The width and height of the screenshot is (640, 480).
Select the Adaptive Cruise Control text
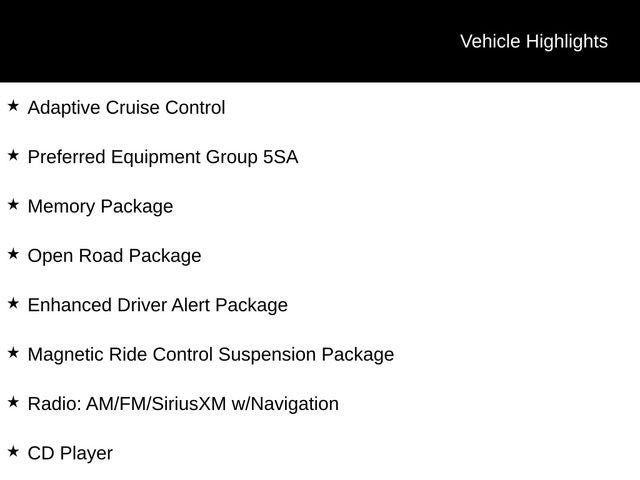126,107
